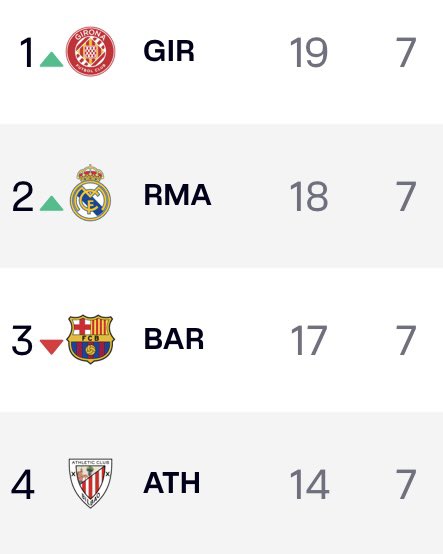This screenshot has width=443, height=554.
Task: Open the BAR team name link
Action: (174, 338)
